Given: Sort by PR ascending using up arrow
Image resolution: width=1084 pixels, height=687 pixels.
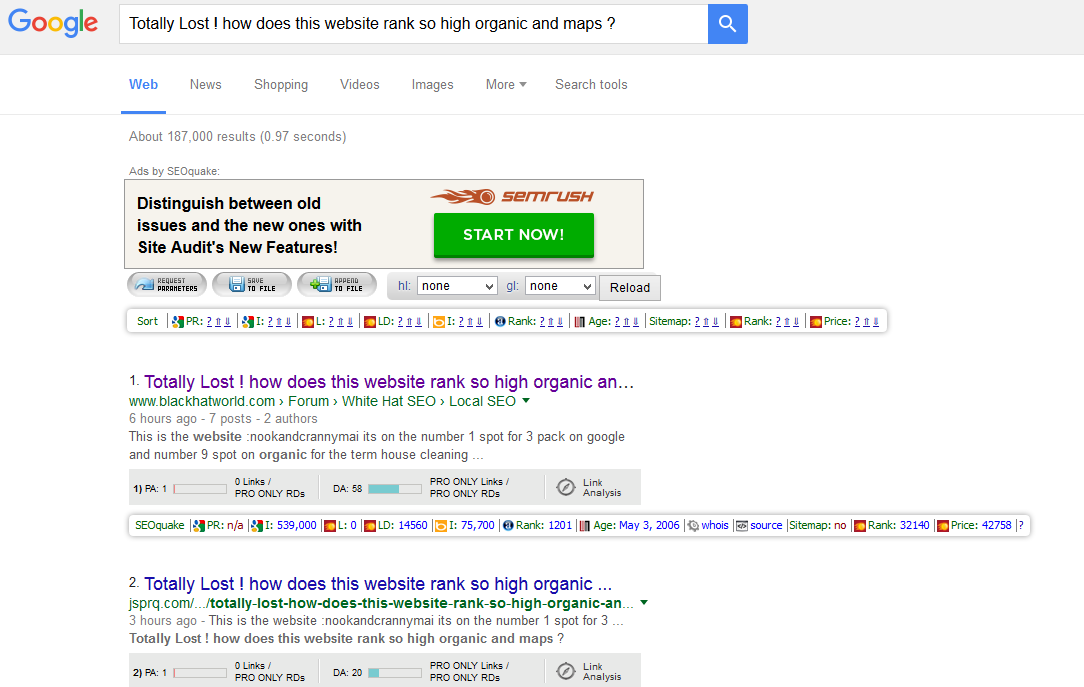Looking at the screenshot, I should [218, 321].
